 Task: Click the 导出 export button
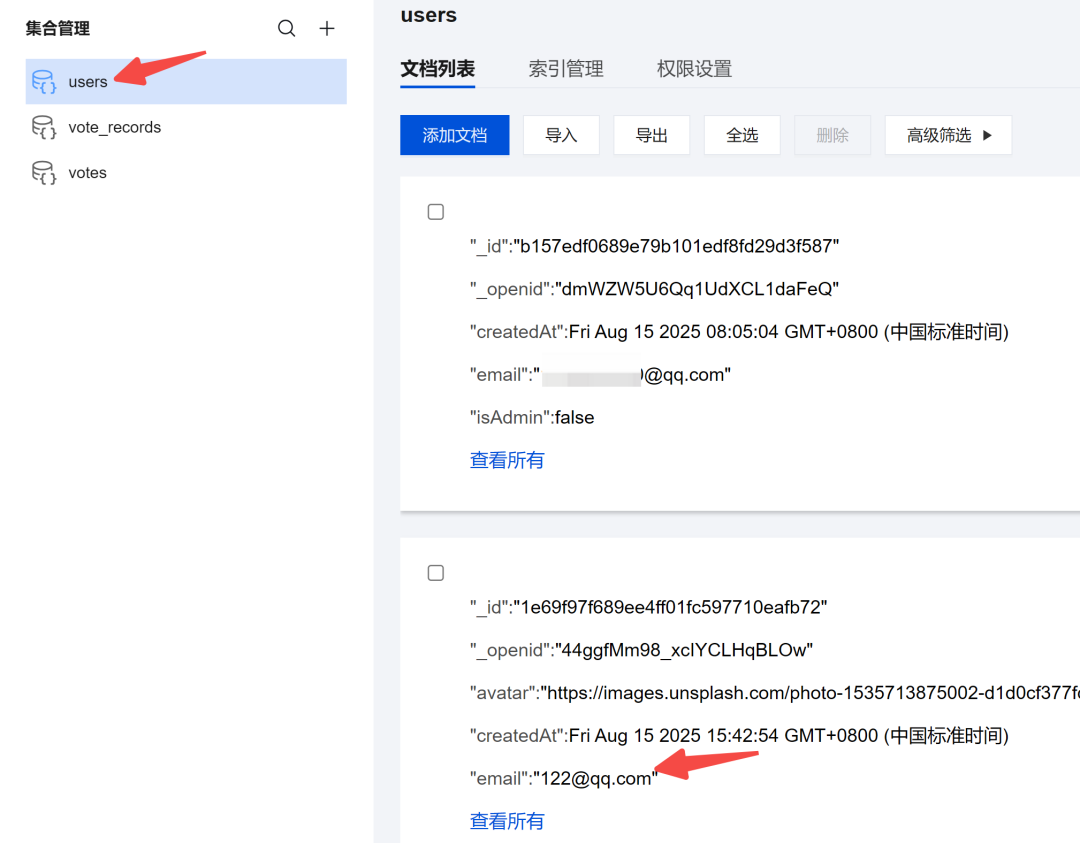pos(652,135)
